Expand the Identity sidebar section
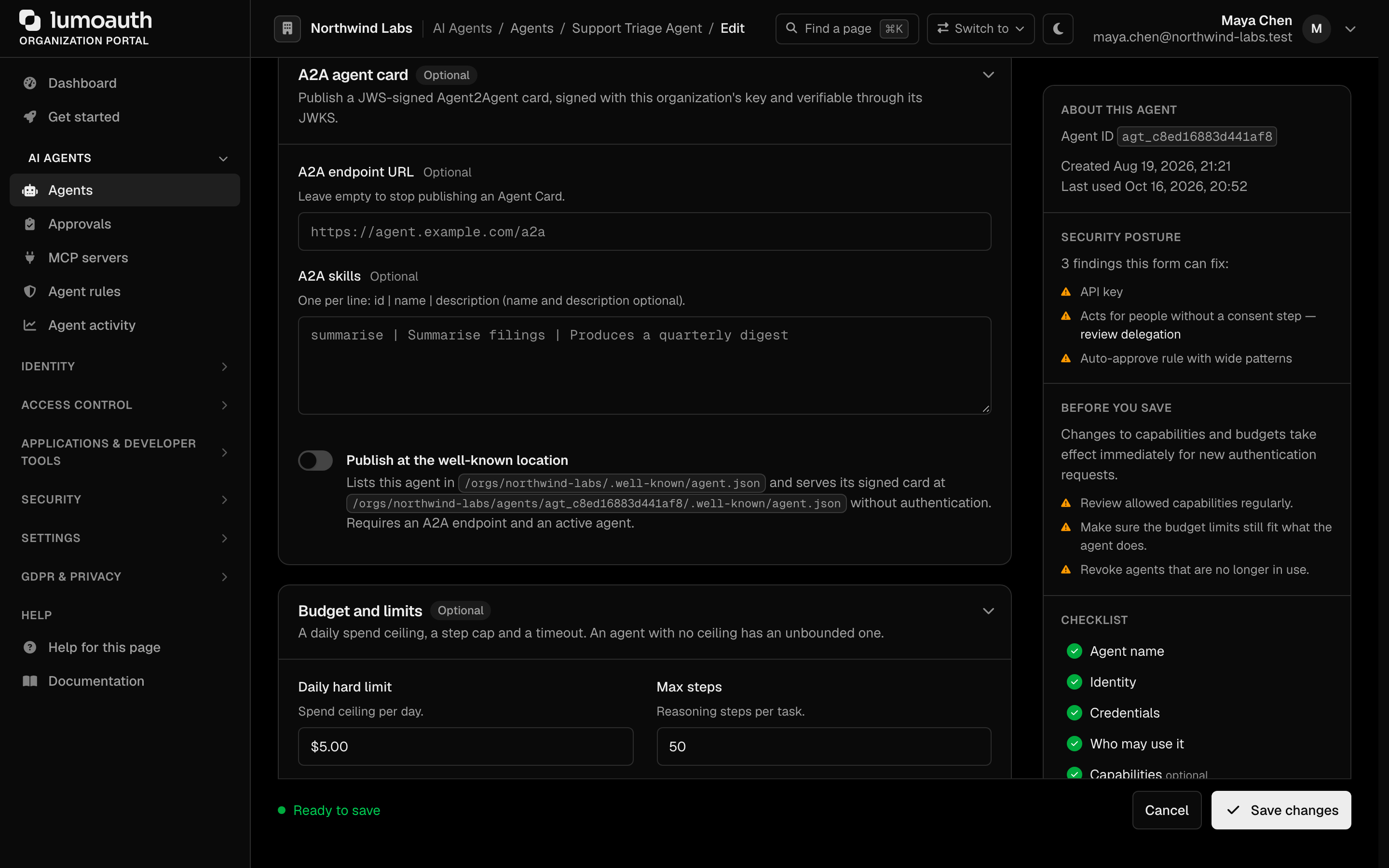 click(x=125, y=366)
